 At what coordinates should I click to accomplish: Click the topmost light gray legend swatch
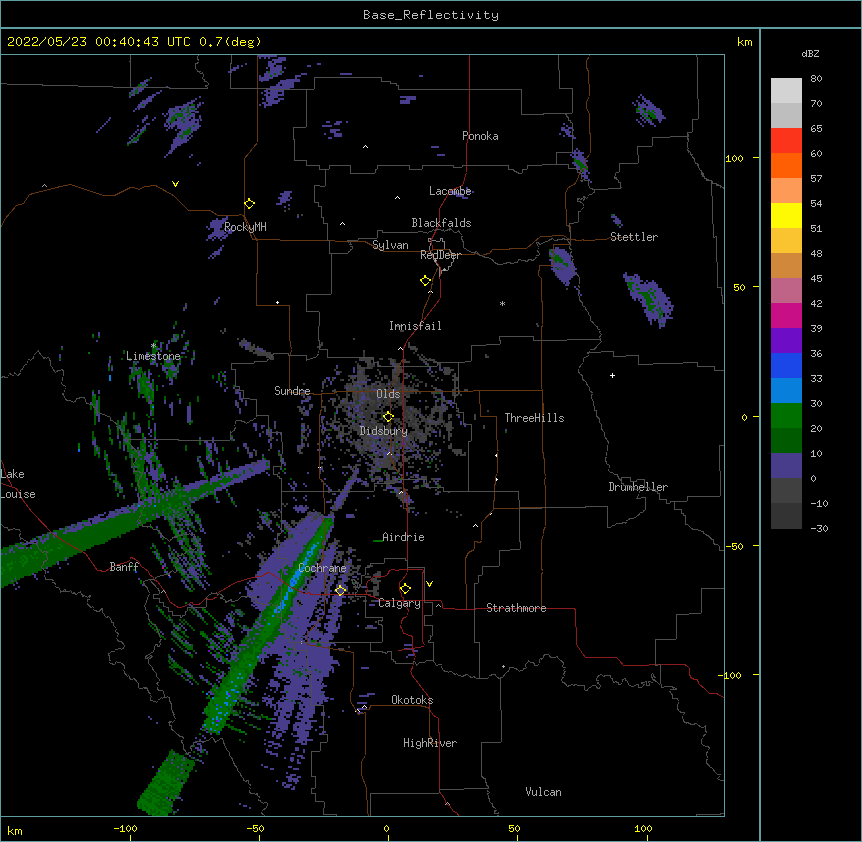(786, 90)
